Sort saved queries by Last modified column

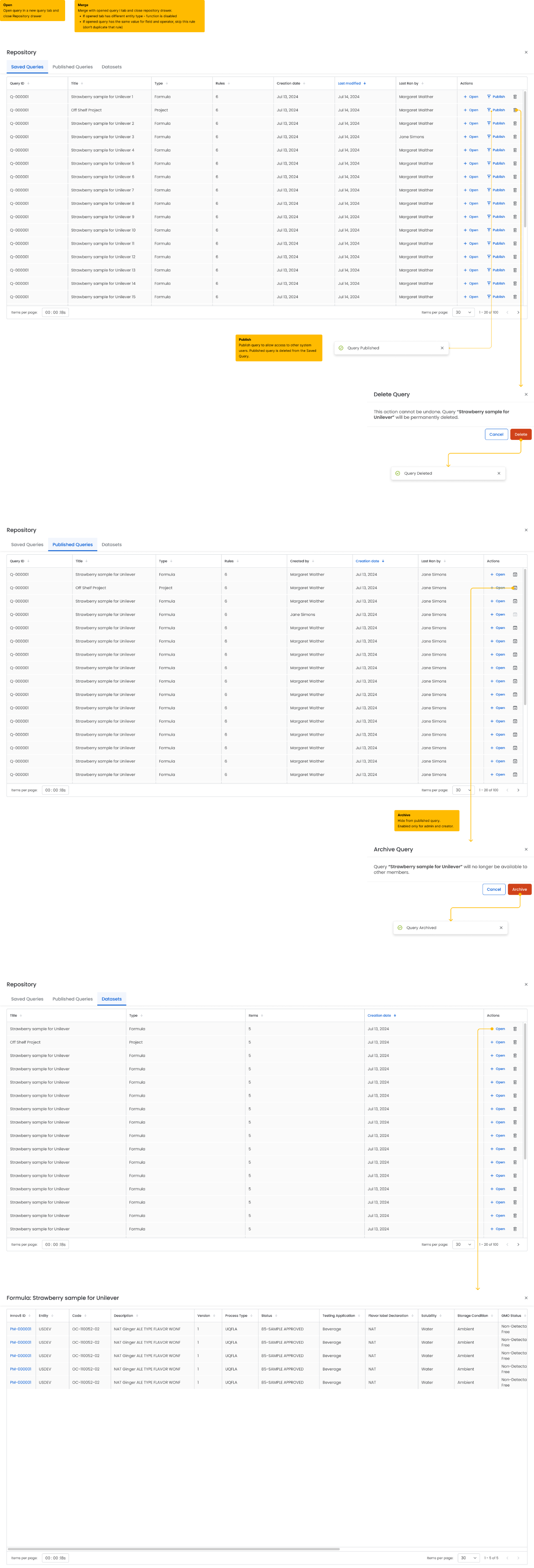coord(352,83)
